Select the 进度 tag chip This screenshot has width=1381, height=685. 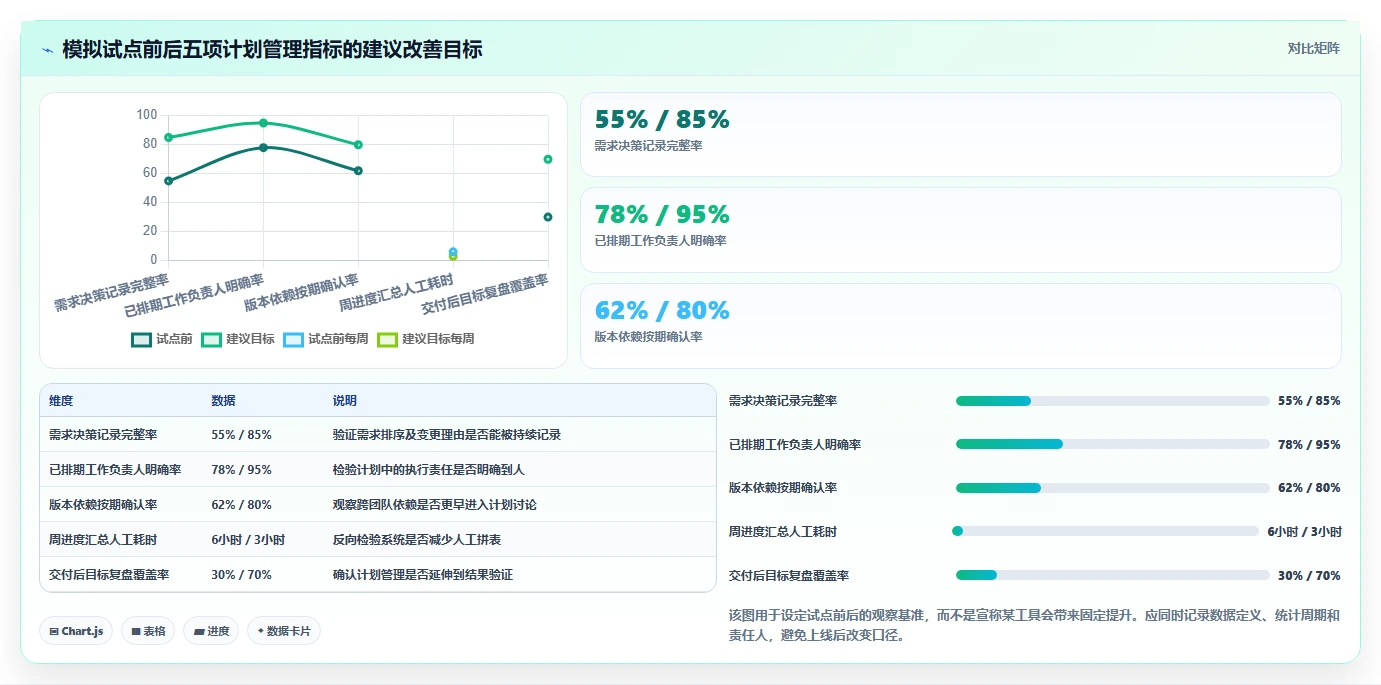(211, 631)
